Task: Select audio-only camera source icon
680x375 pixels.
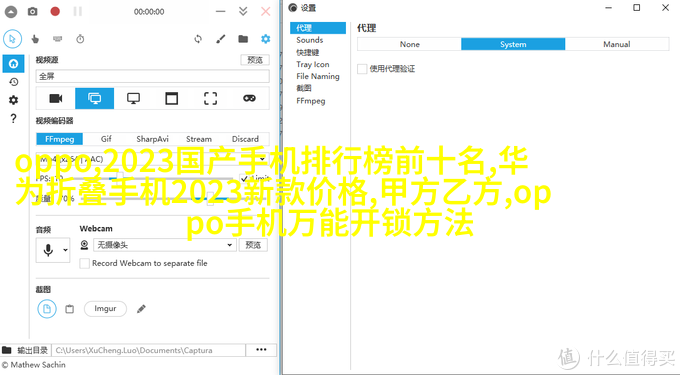Action: point(56,98)
